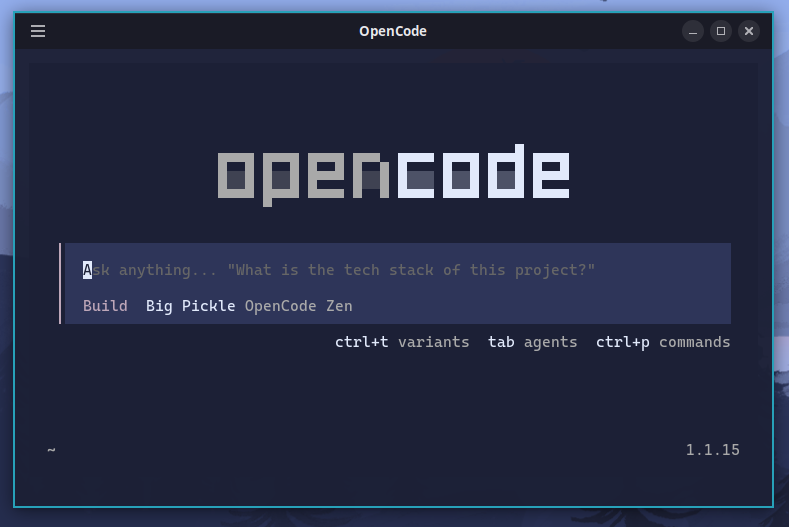Screen dimensions: 789x527
Task: Click the opencode pixel logo
Action: point(393,174)
